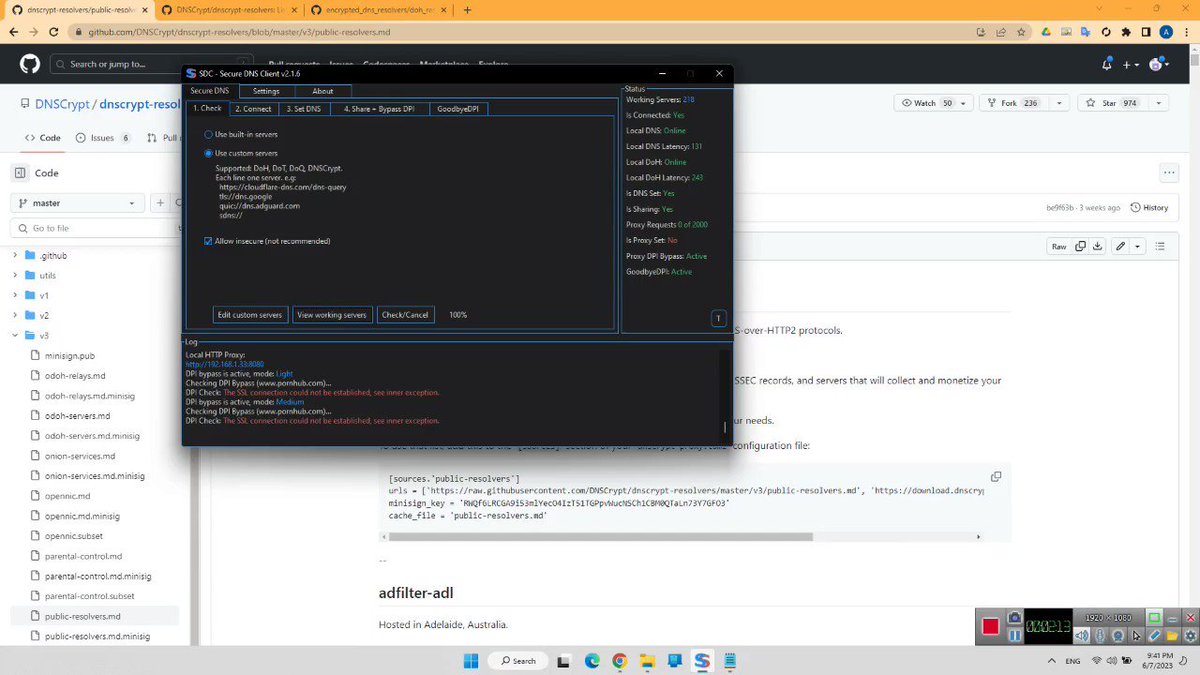Copy raw file contents icon
Viewport: 1200px width, 675px height.
(1081, 246)
